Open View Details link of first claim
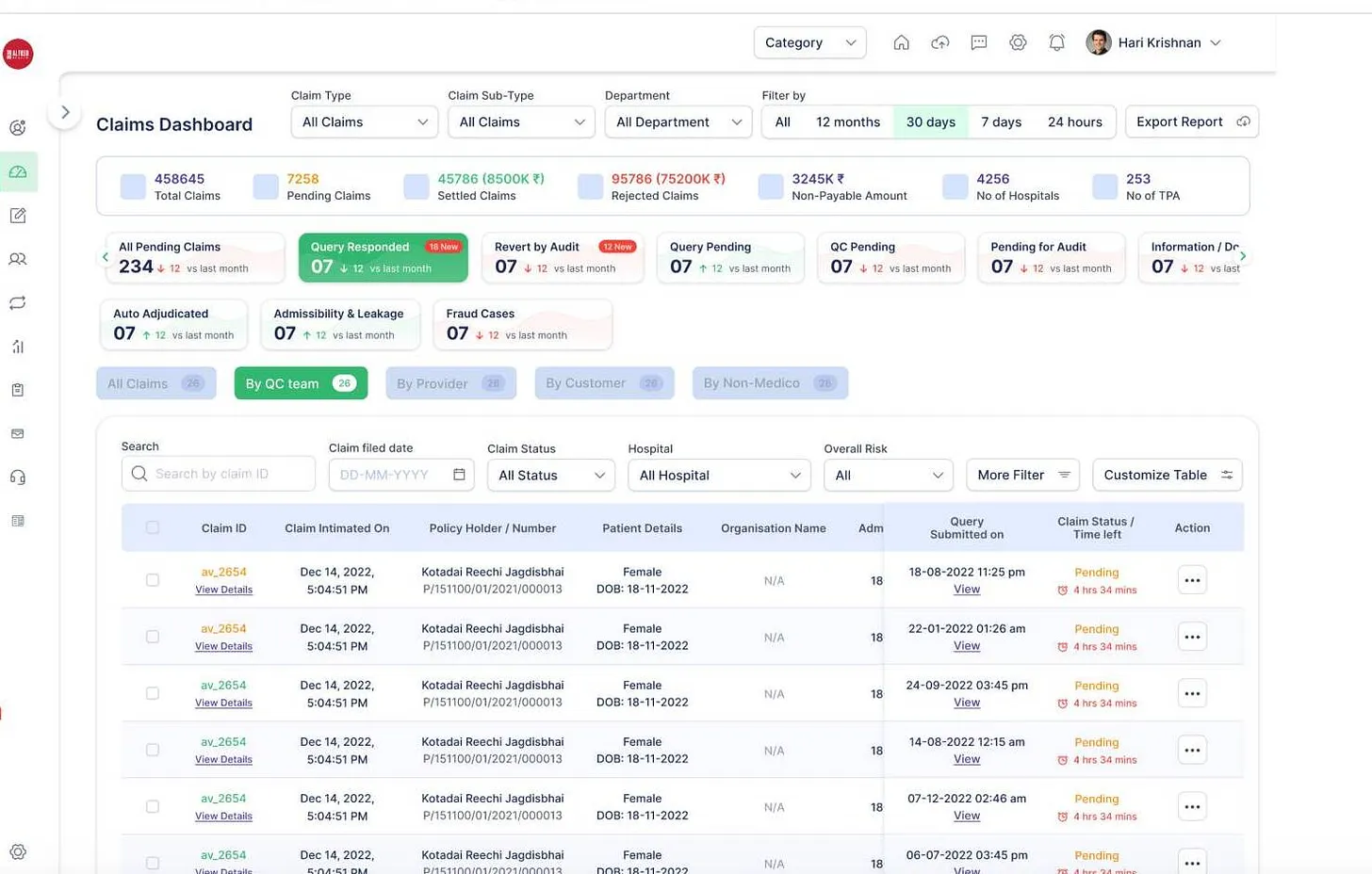Viewport: 1372px width, 874px height. pyautogui.click(x=223, y=590)
